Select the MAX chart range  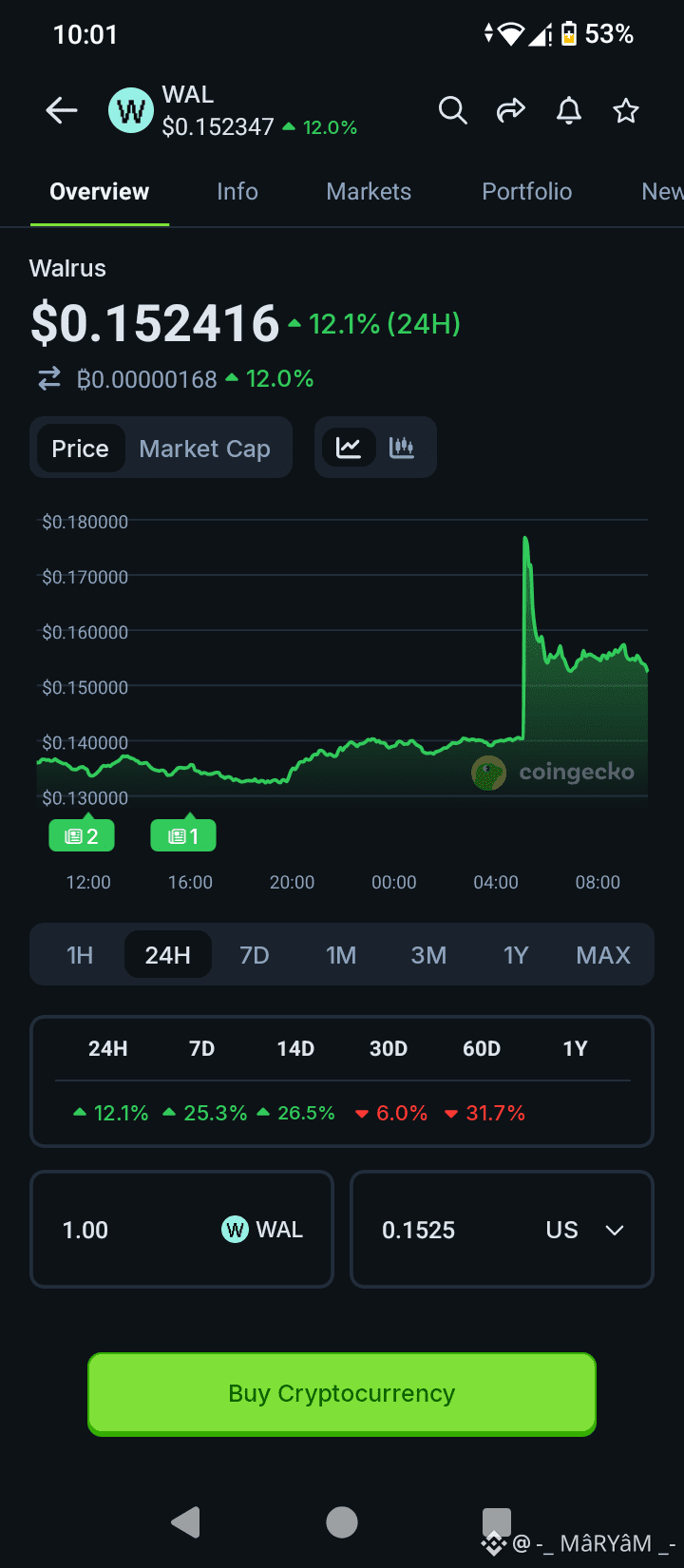point(603,955)
